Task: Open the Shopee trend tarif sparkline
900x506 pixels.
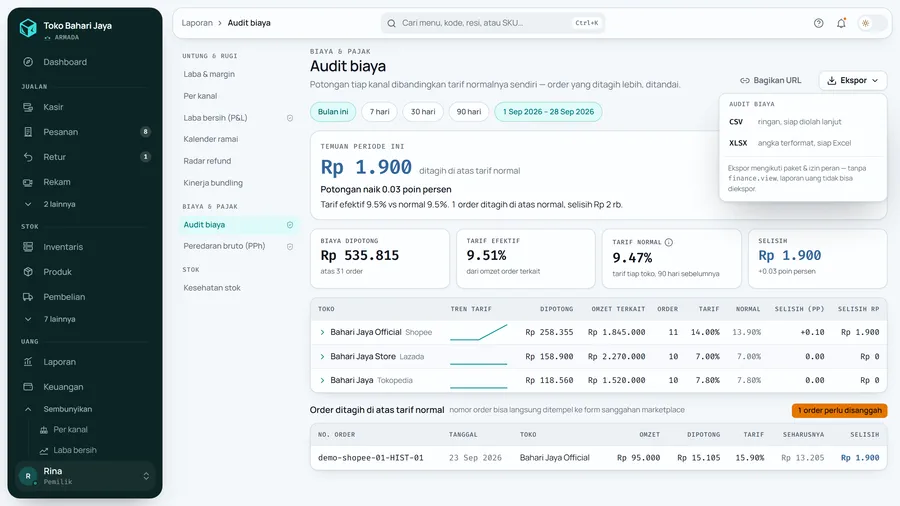Action: coord(479,332)
